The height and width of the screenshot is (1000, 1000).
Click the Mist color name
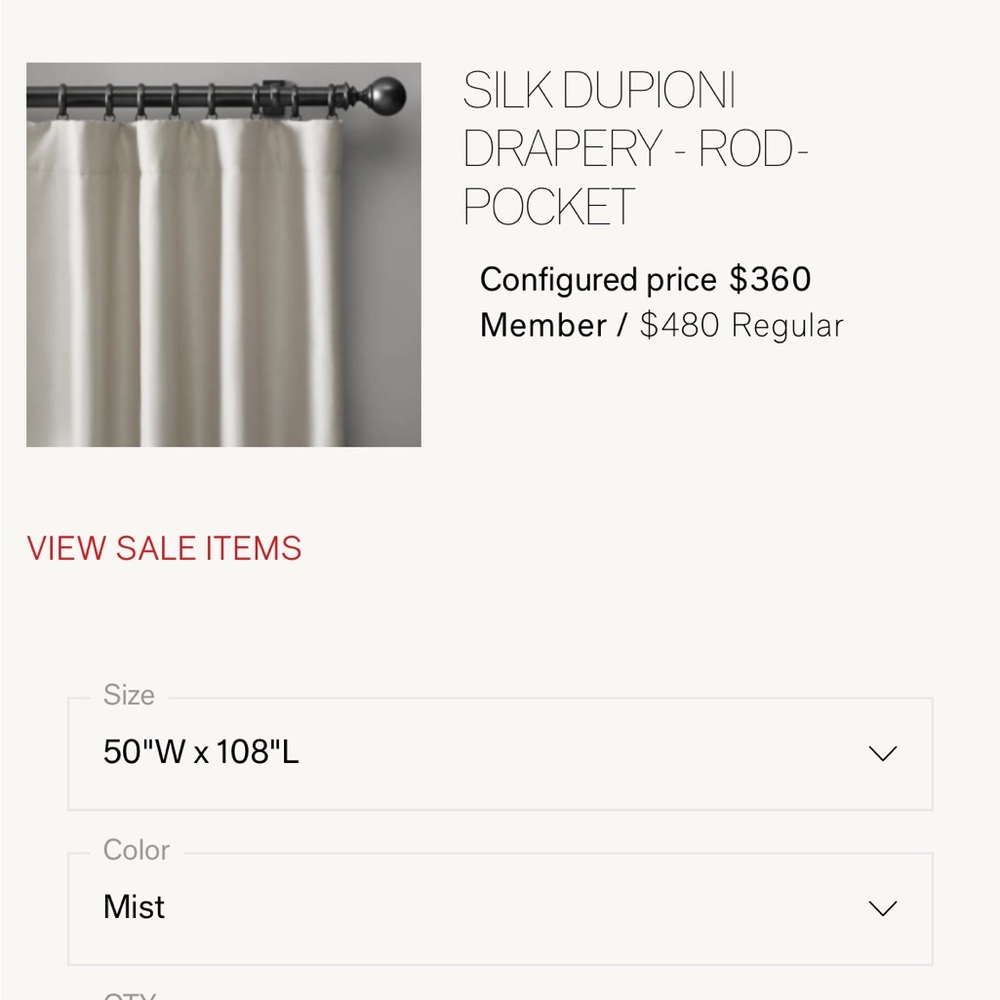click(x=135, y=908)
